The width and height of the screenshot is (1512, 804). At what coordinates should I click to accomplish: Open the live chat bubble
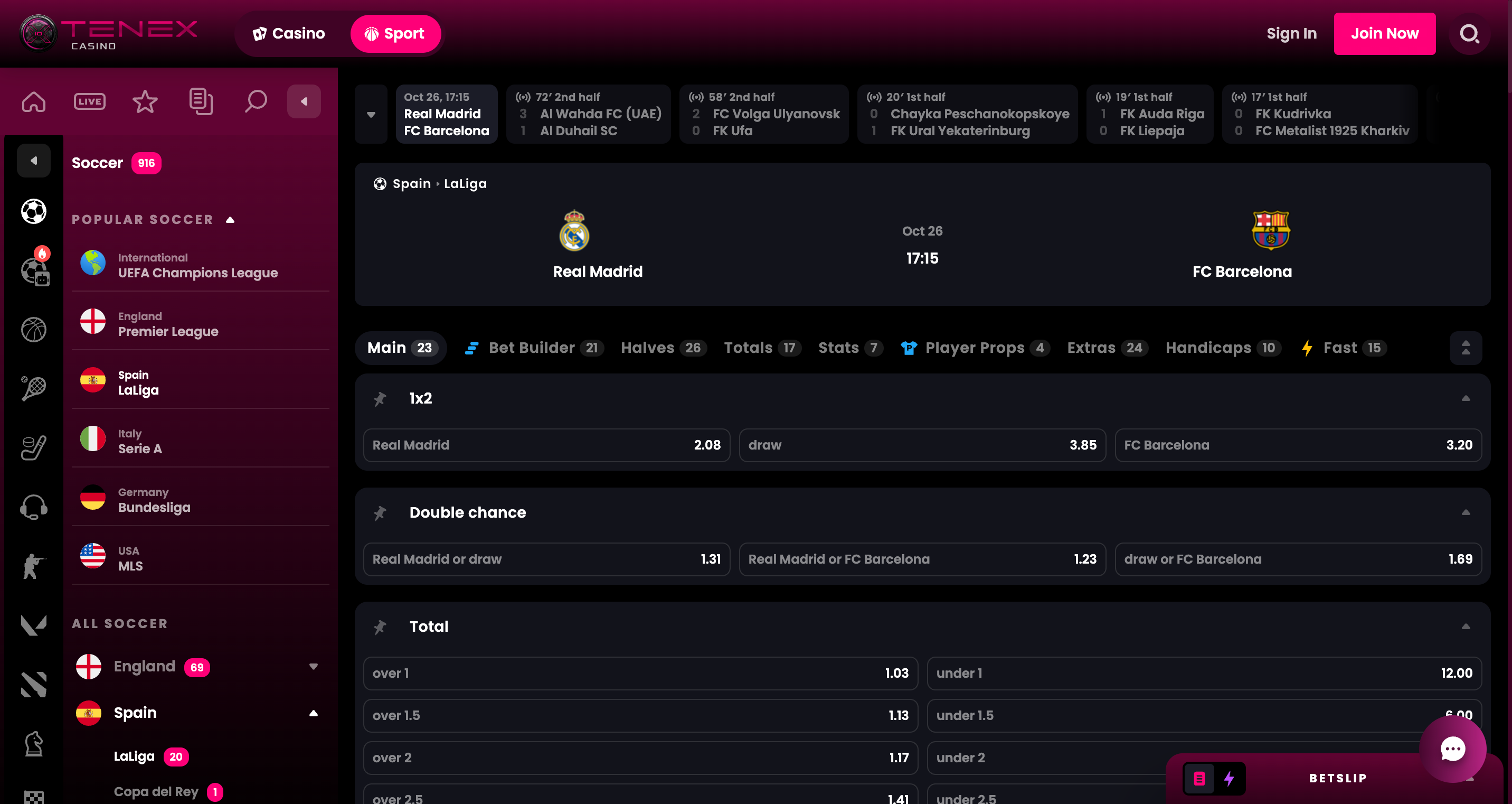(1453, 749)
